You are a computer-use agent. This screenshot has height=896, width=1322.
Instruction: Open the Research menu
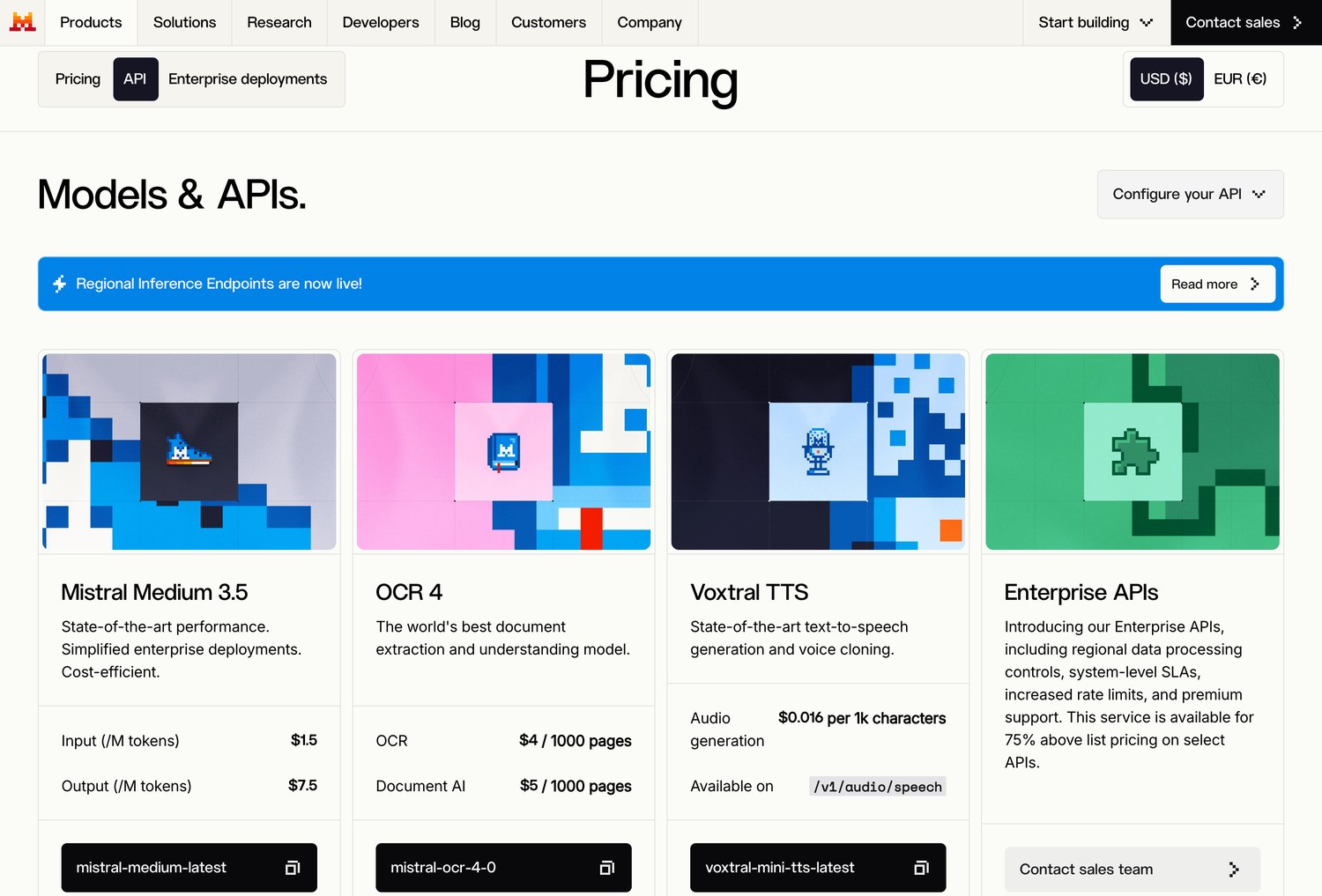[x=279, y=23]
